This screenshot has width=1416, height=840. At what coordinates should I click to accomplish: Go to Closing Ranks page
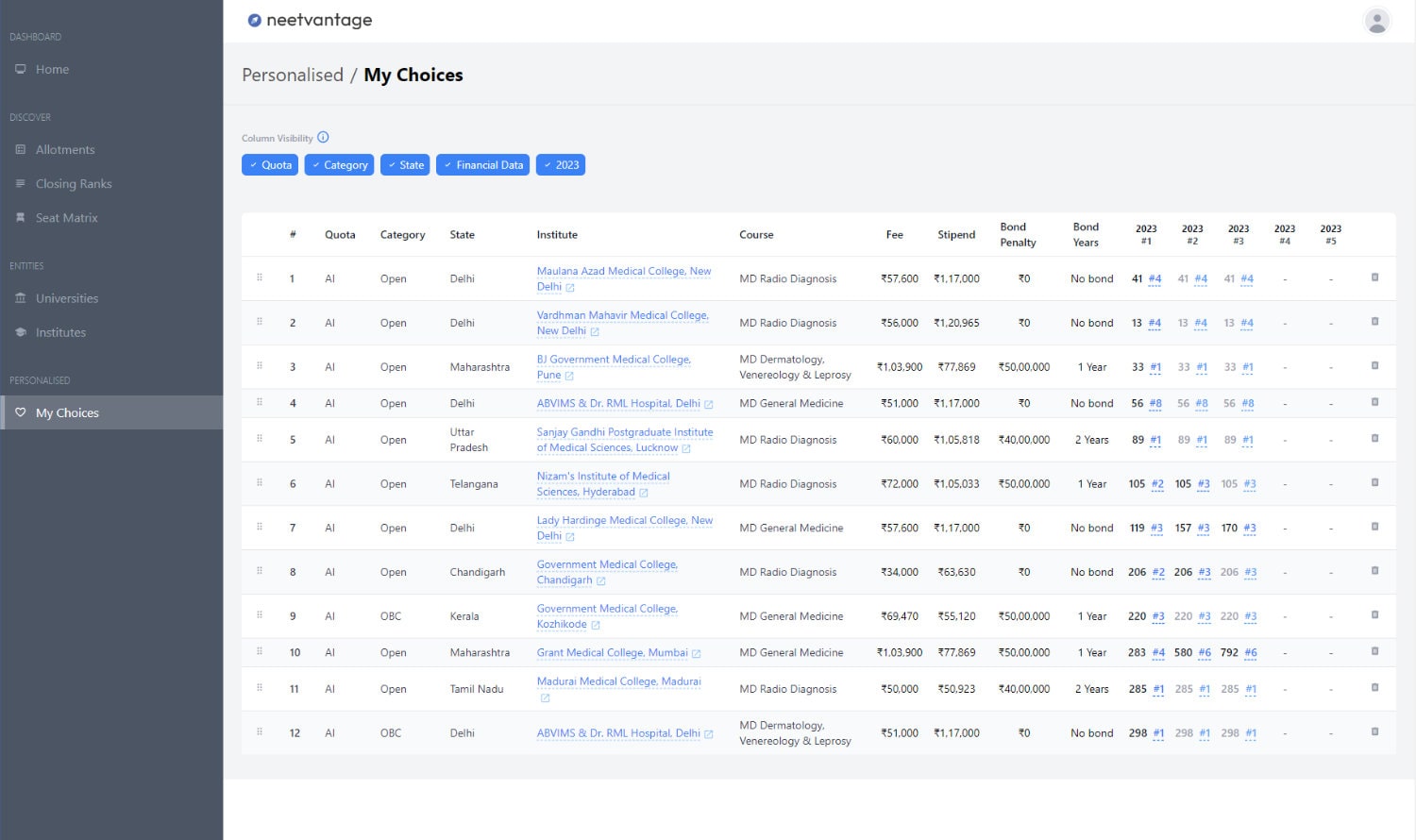[74, 184]
